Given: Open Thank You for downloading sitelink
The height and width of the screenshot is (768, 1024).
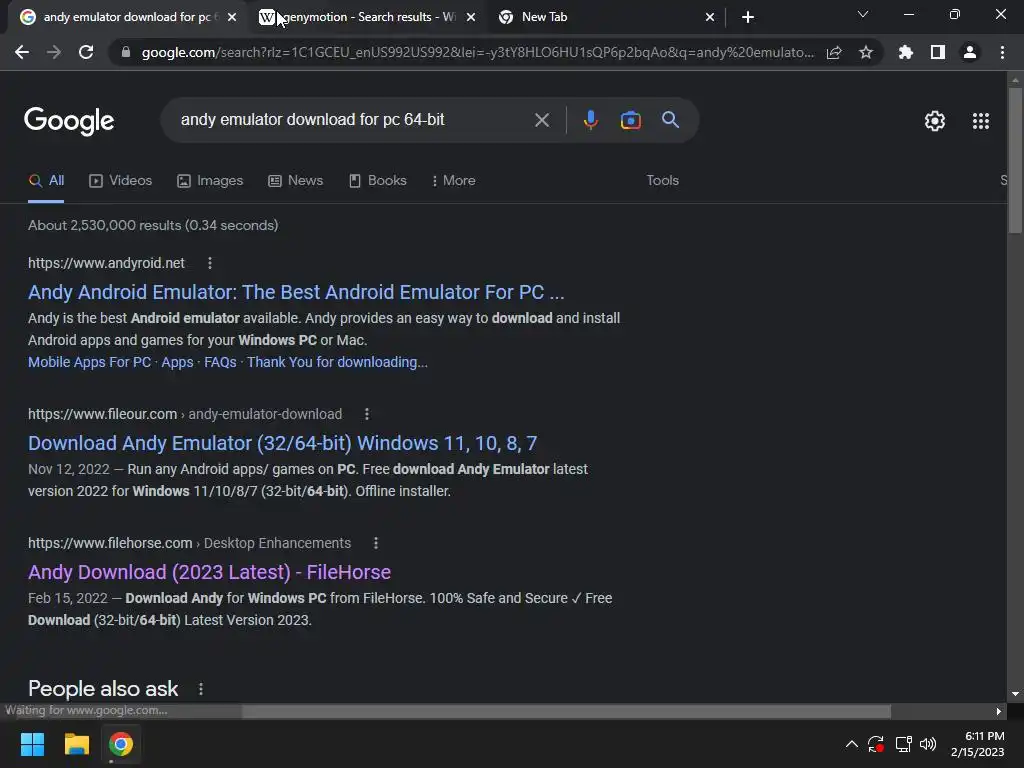Looking at the screenshot, I should click(337, 362).
